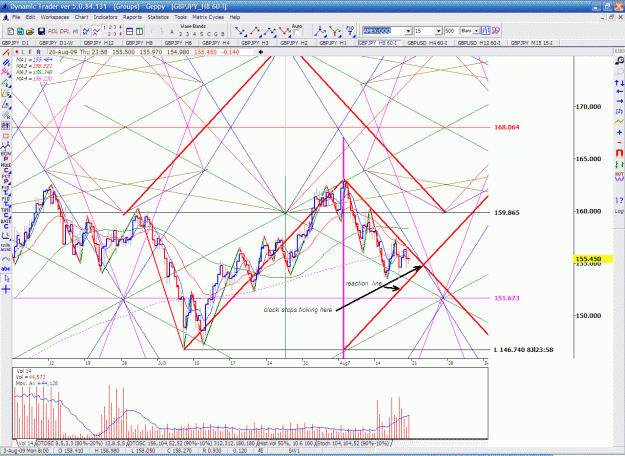The width and height of the screenshot is (625, 456).
Task: Select the magenta pitchfork tool
Action: 6,72
